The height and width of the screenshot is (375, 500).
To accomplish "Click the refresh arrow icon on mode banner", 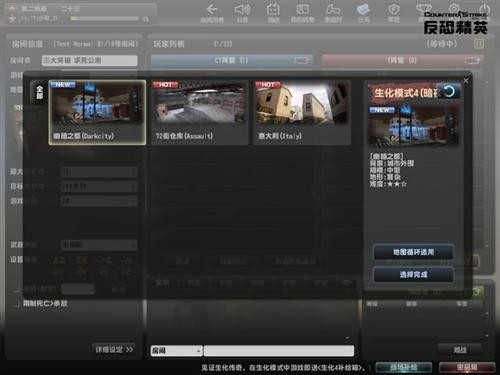I will (450, 91).
